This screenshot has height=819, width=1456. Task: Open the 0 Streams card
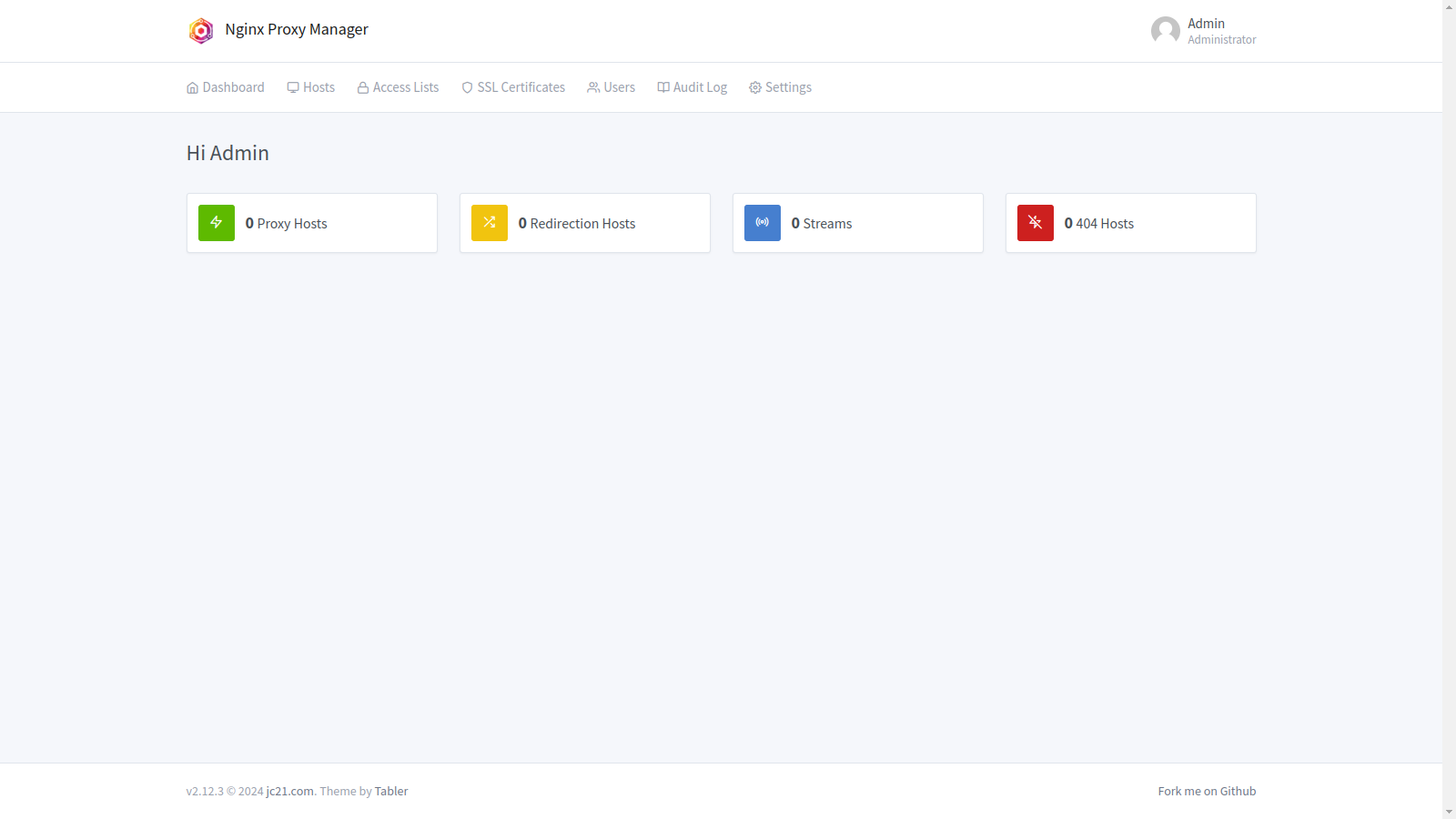(858, 223)
